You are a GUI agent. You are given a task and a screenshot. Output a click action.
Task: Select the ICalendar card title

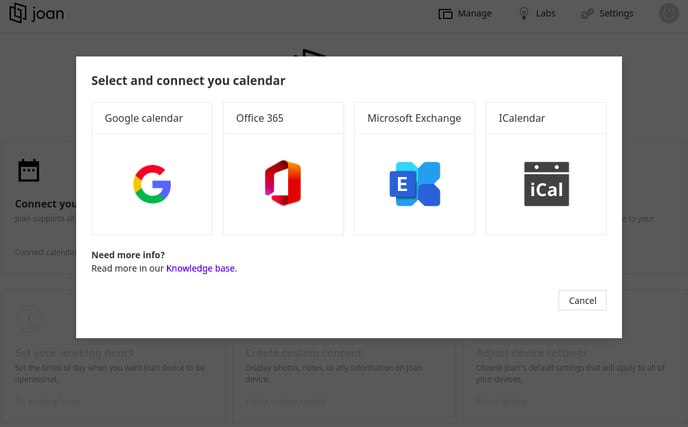coord(522,118)
